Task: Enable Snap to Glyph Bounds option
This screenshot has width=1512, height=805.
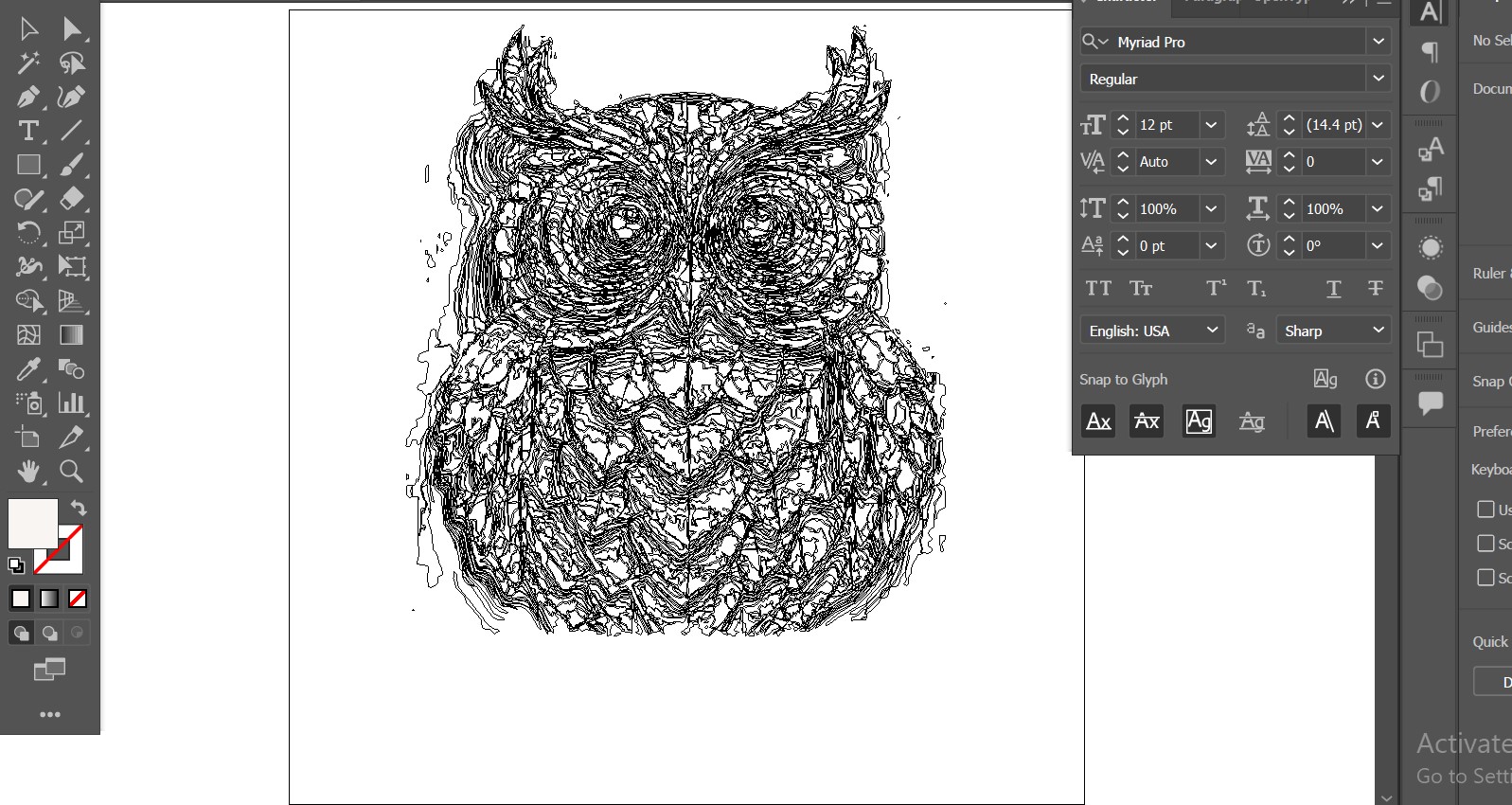Action: click(1199, 421)
